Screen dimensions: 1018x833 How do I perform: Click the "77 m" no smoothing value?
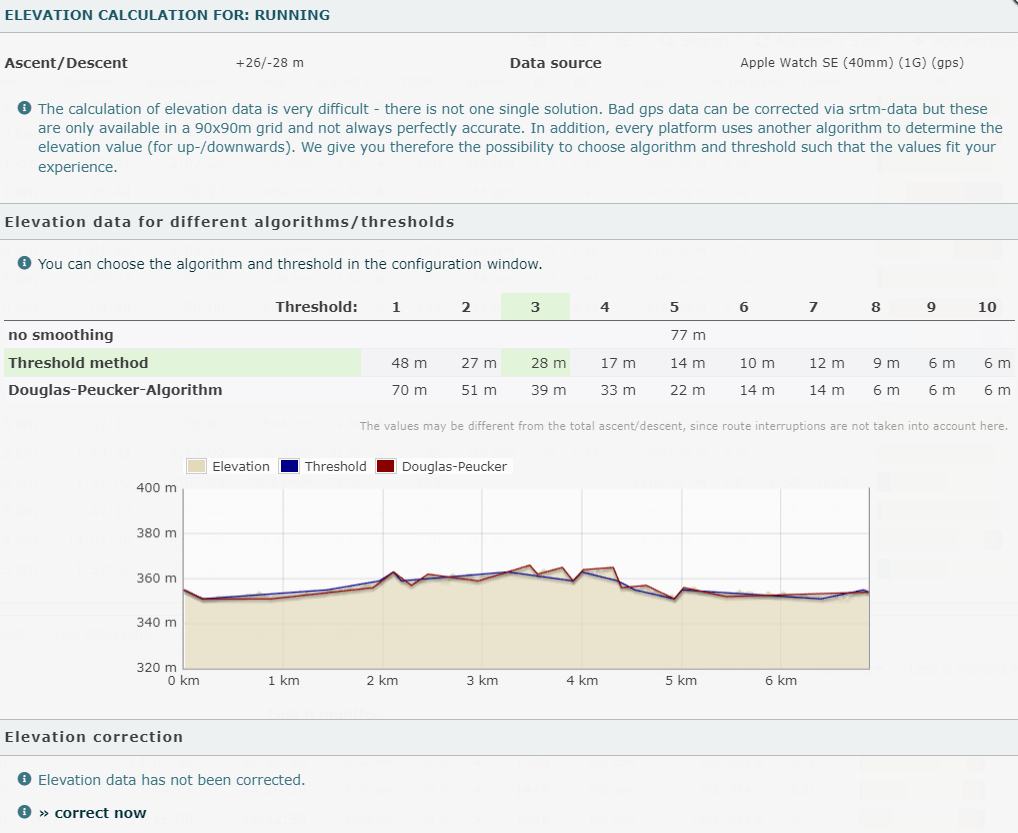click(x=688, y=335)
